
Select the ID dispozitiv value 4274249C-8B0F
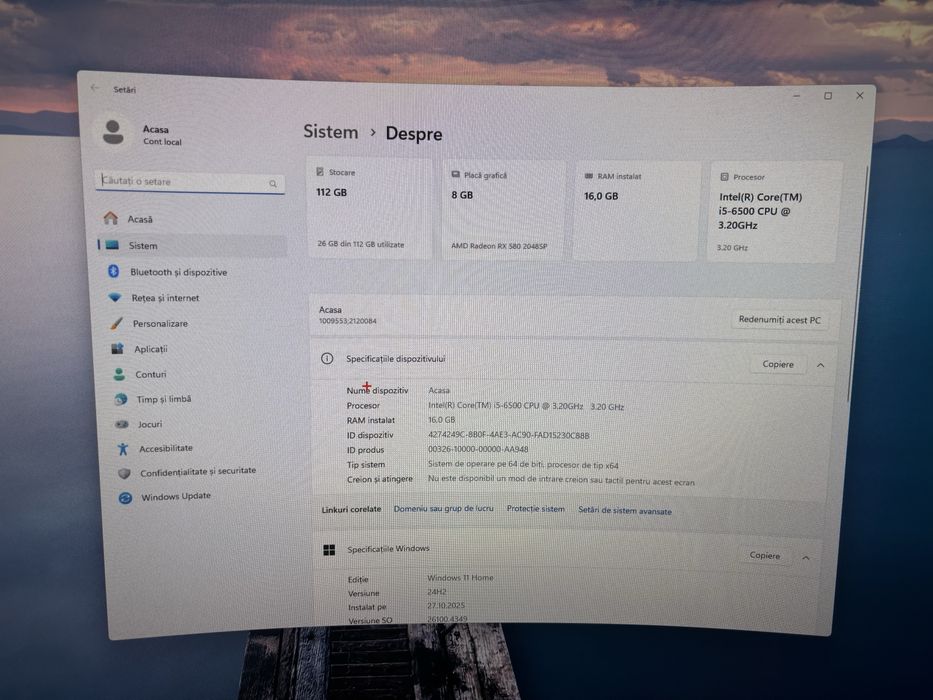(509, 435)
